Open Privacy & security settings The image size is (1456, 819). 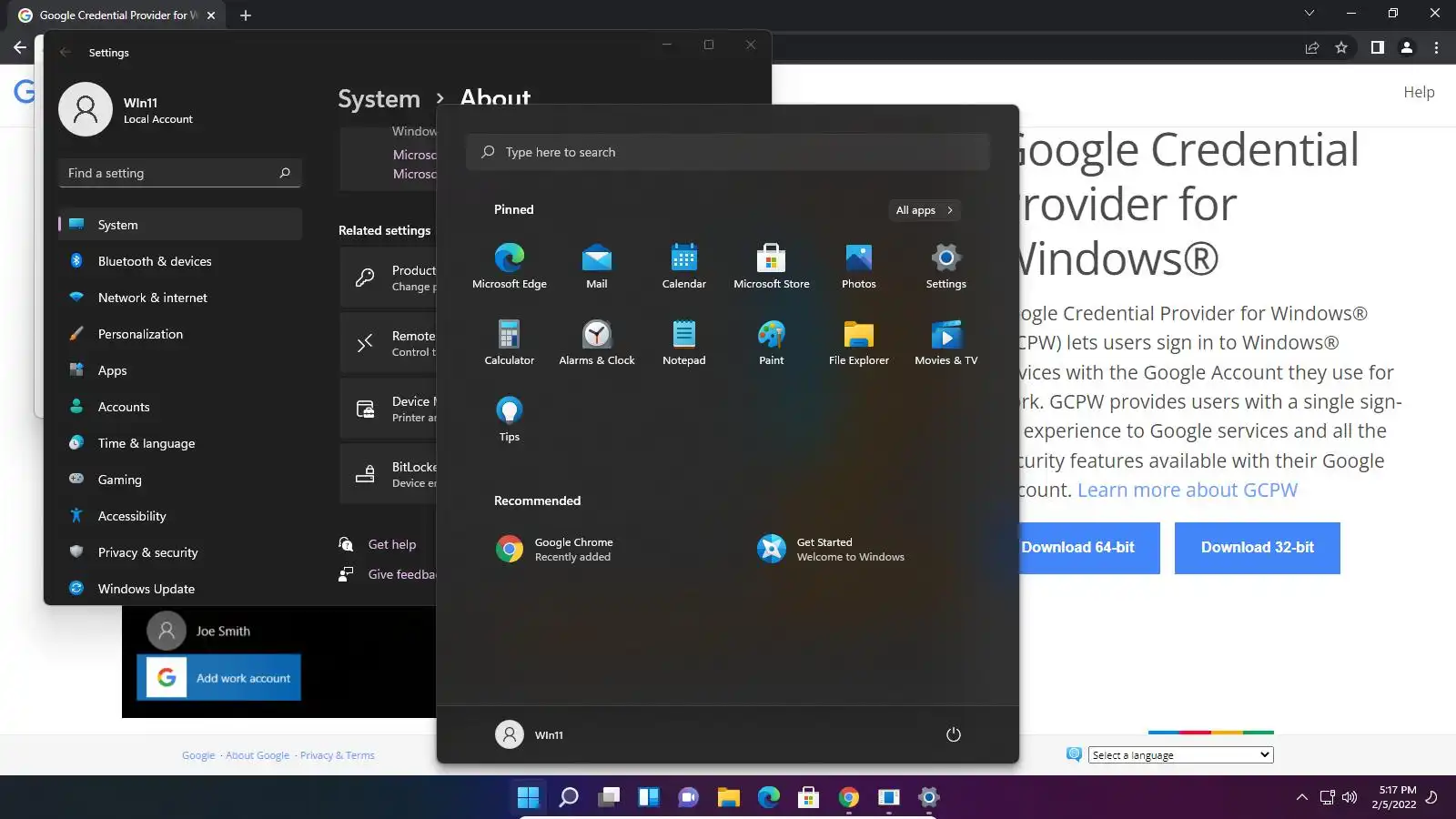click(180, 552)
